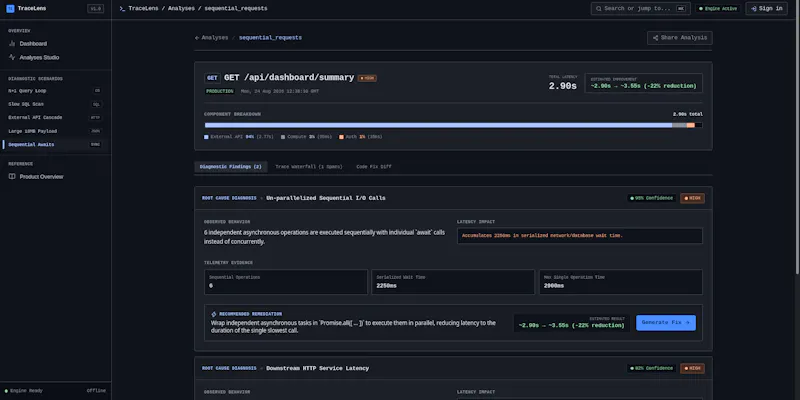Switch to Trace Waterfall tab
This screenshot has height=400, width=800.
click(x=309, y=167)
